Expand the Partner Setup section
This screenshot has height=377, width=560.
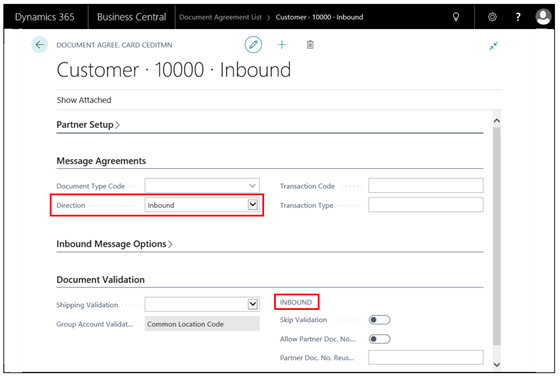coord(88,125)
